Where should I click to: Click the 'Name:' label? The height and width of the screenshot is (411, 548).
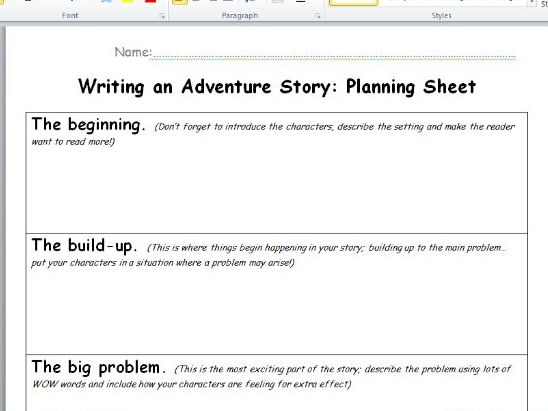coord(133,52)
